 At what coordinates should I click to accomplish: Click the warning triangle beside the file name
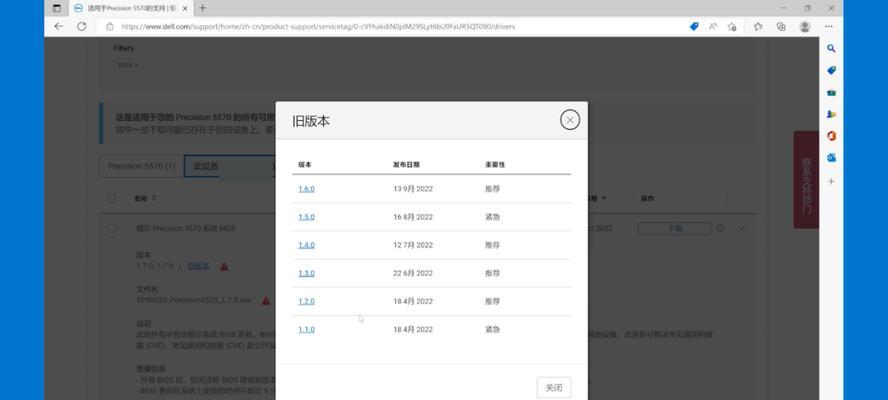(266, 300)
